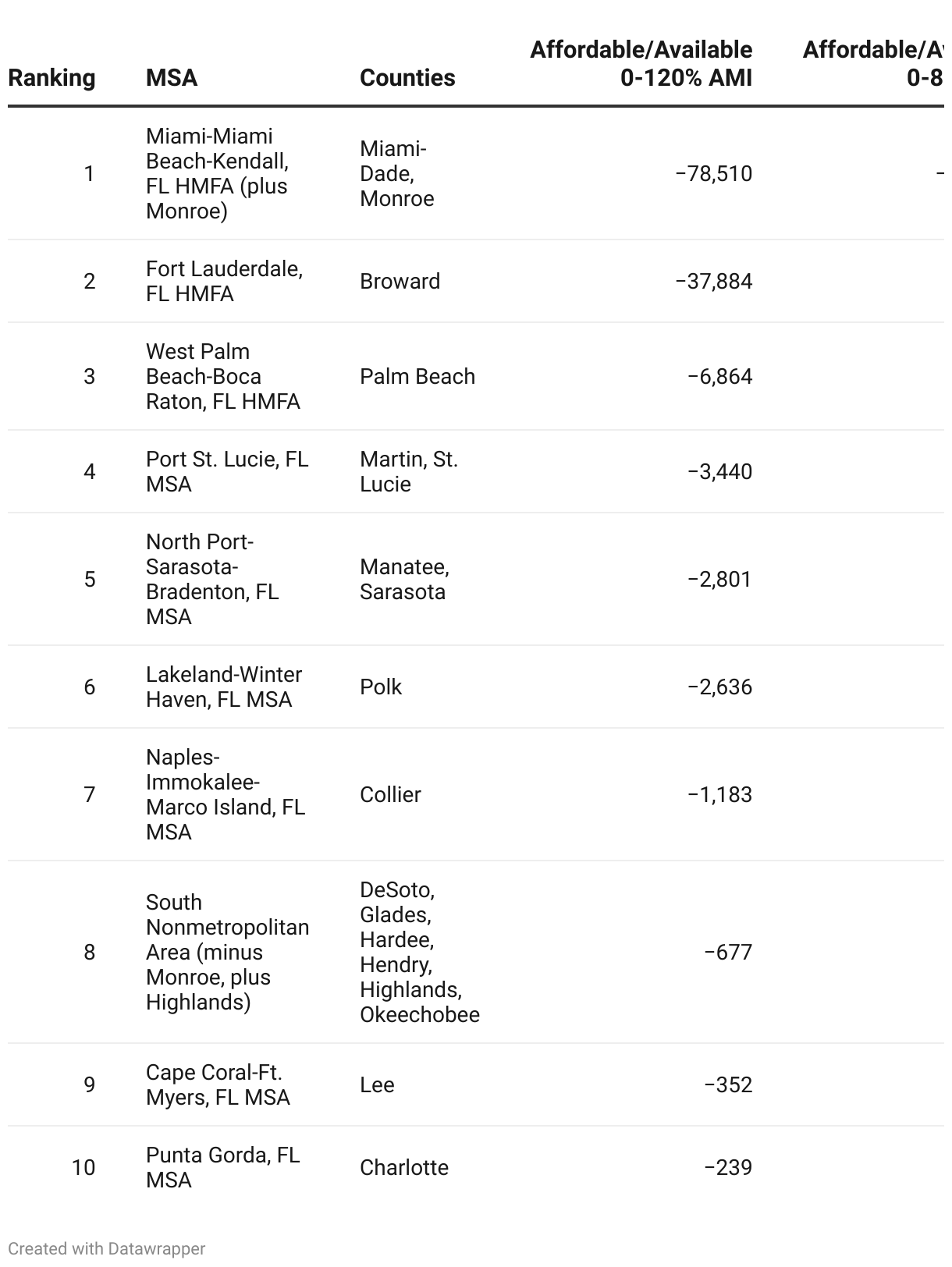Click the Palm Beach county cell
952x1267 pixels.
click(417, 376)
